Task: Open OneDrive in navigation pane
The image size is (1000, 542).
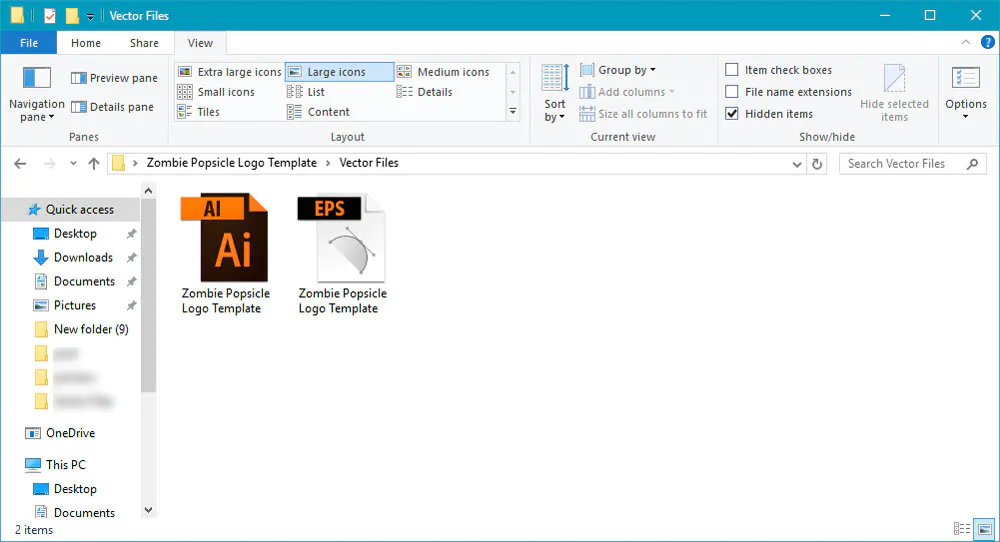Action: [70, 433]
